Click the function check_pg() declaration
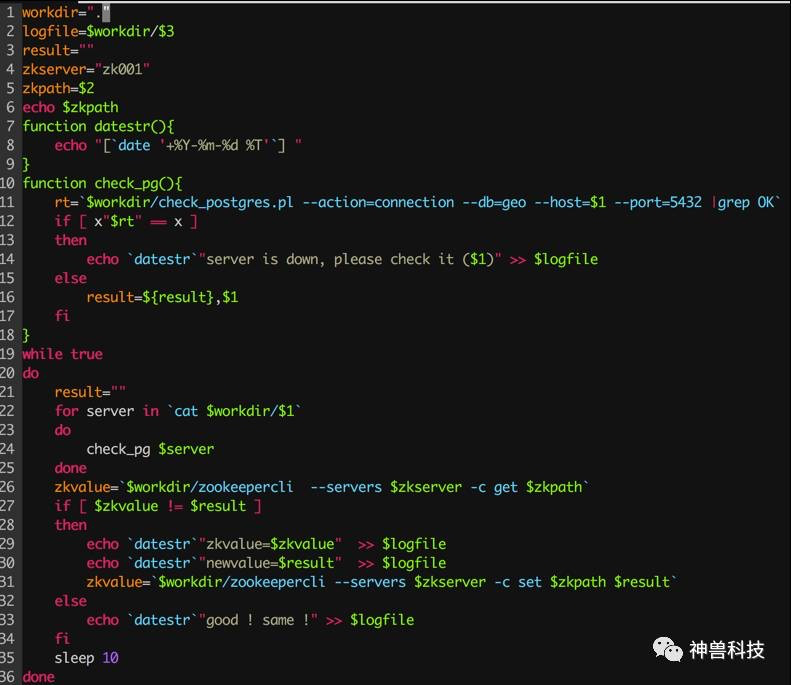Screen dimensions: 791x685 pos(102,183)
